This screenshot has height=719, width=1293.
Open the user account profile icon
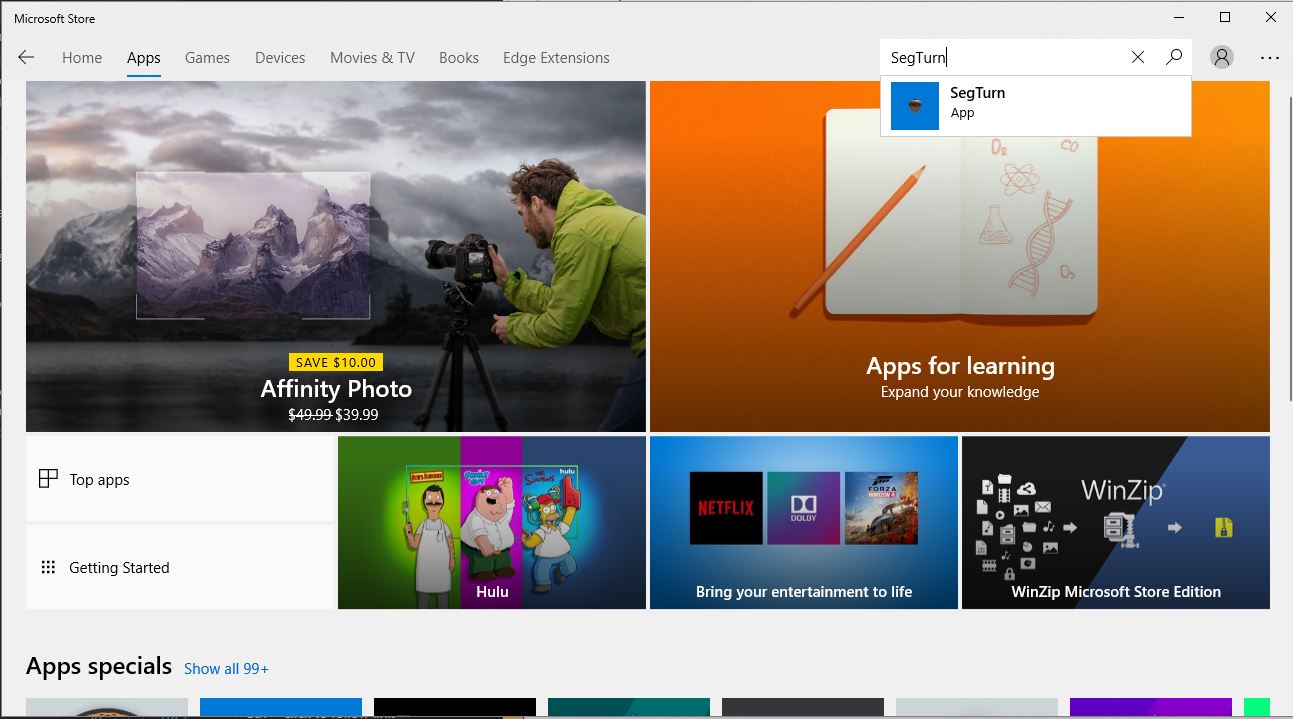[x=1222, y=58]
